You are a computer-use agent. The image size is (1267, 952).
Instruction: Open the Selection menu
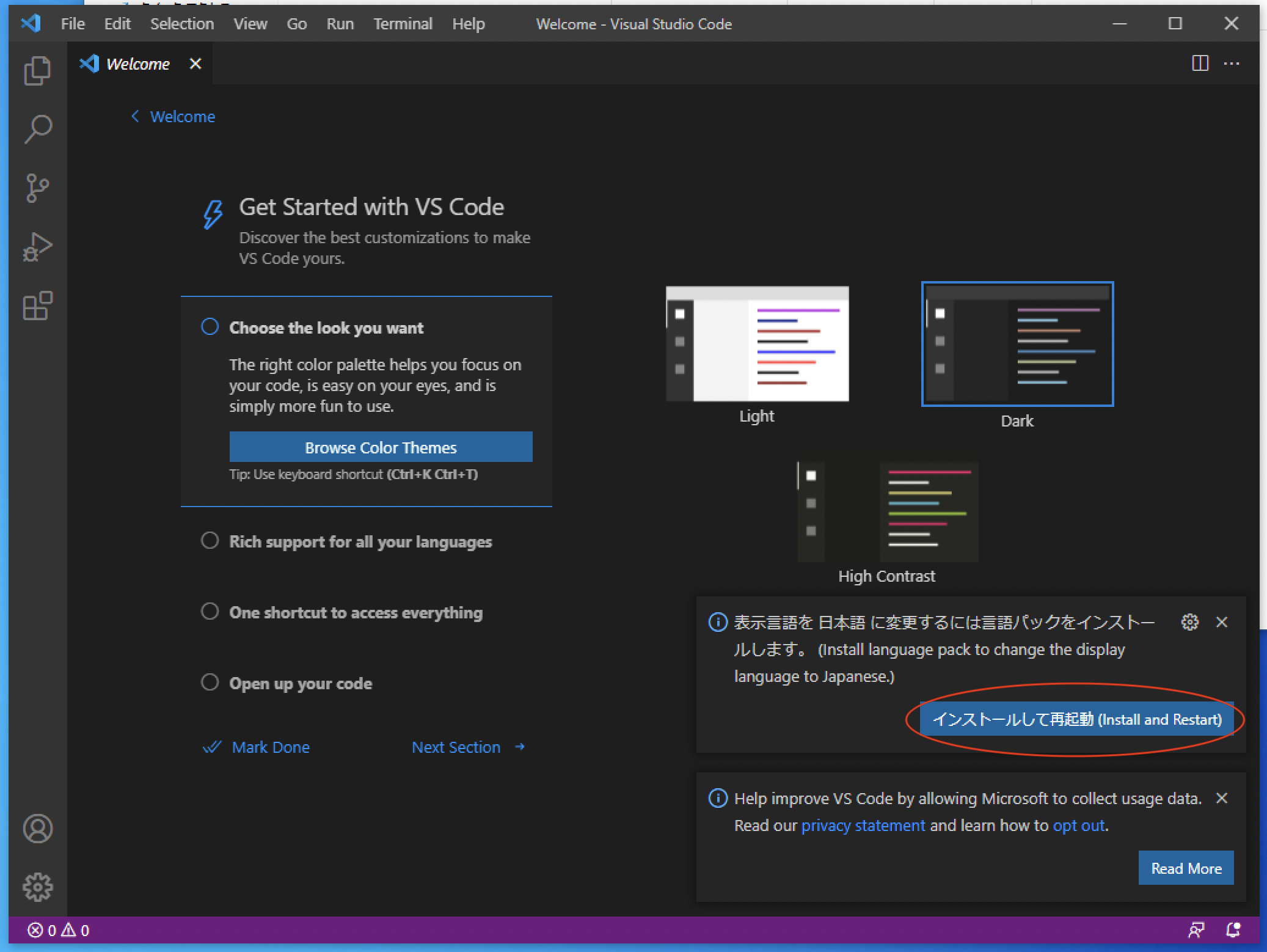coord(182,24)
